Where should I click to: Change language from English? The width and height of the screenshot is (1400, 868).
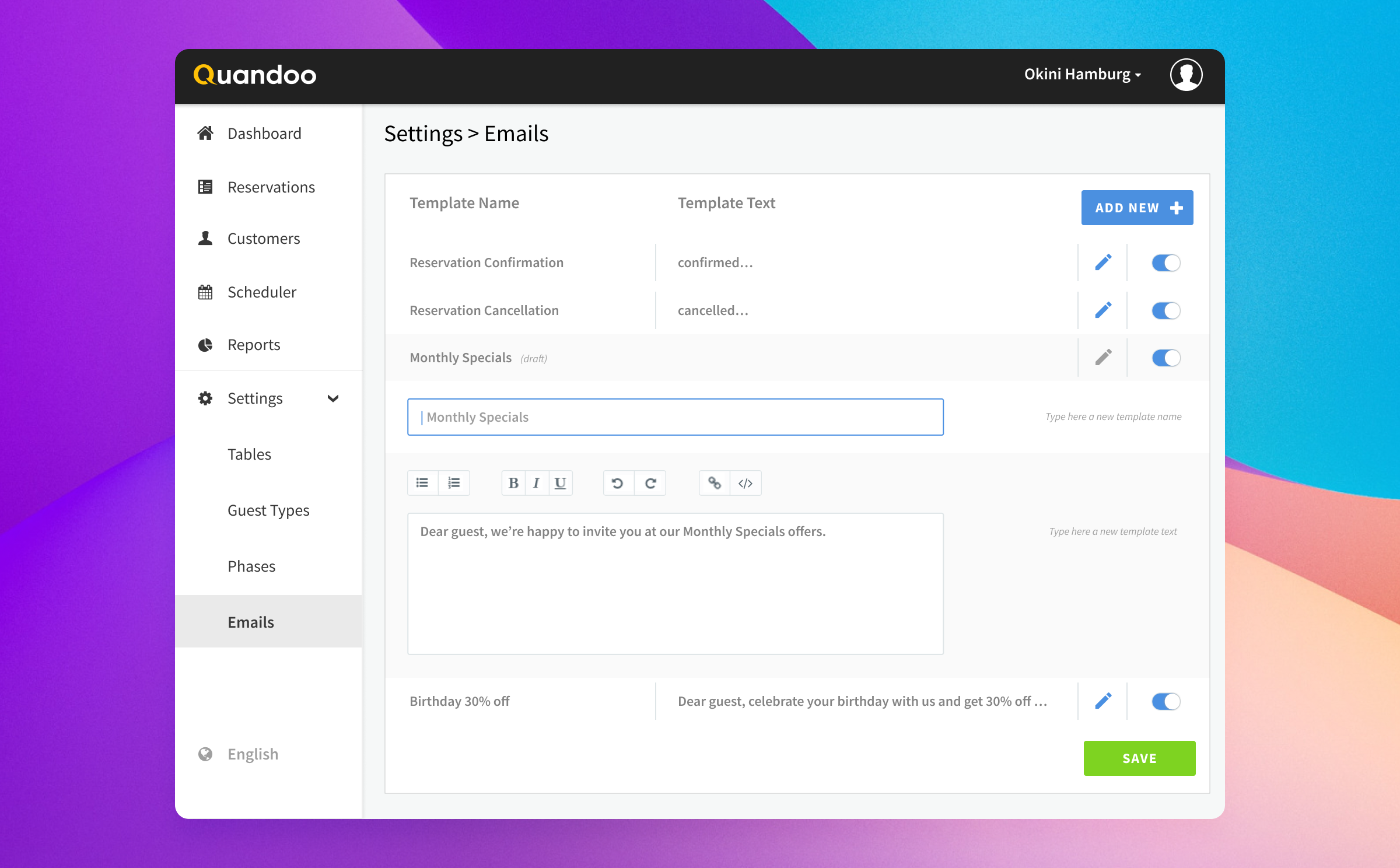[x=253, y=754]
